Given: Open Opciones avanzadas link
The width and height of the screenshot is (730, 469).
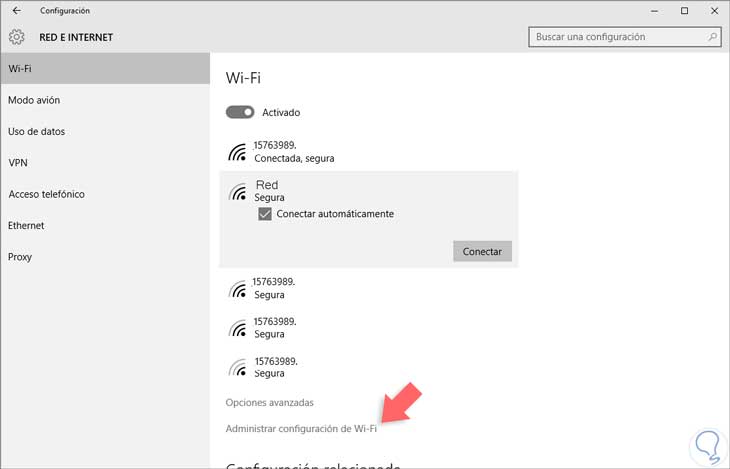Looking at the screenshot, I should [x=270, y=403].
